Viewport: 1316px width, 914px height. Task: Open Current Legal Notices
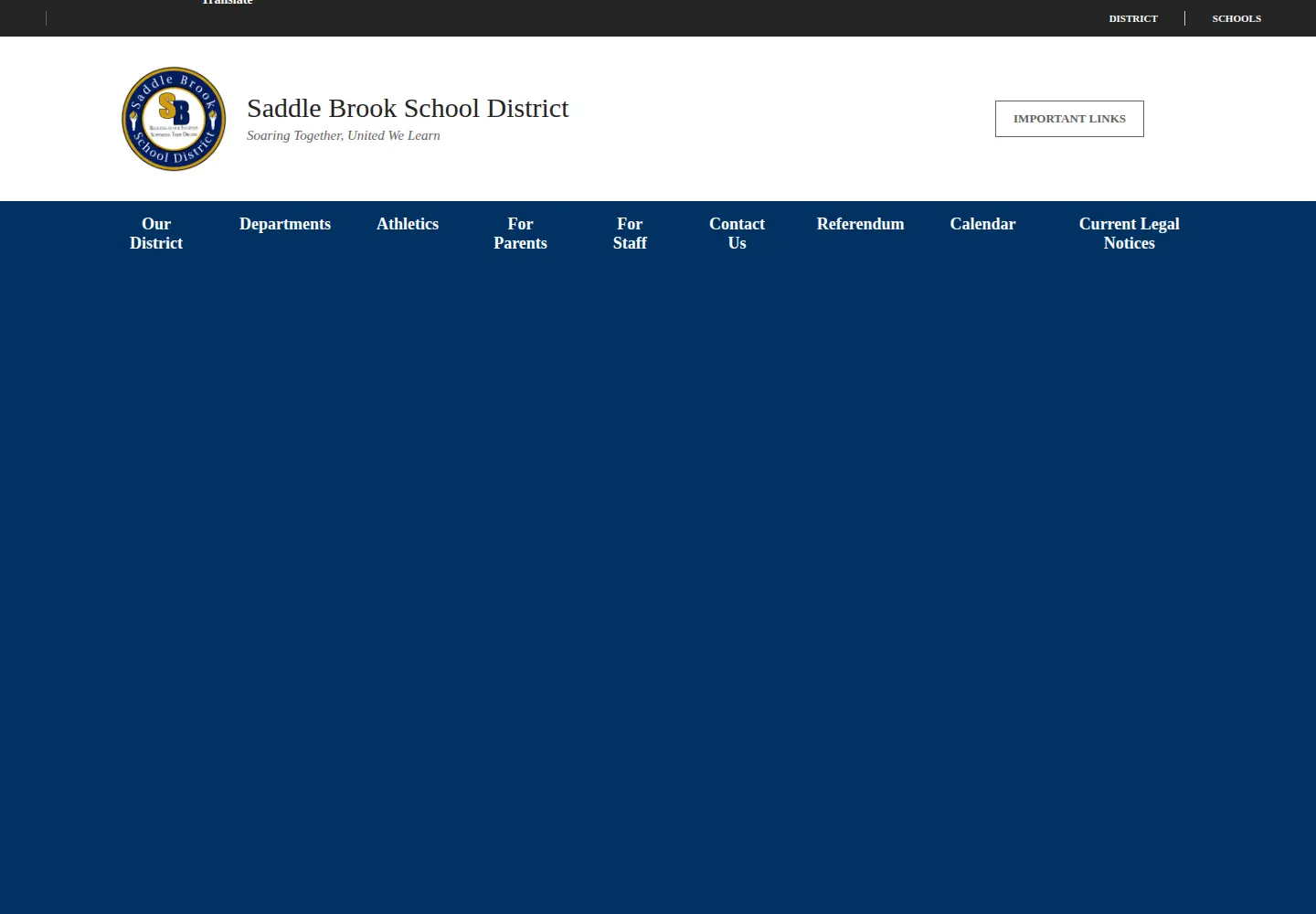pyautogui.click(x=1129, y=233)
